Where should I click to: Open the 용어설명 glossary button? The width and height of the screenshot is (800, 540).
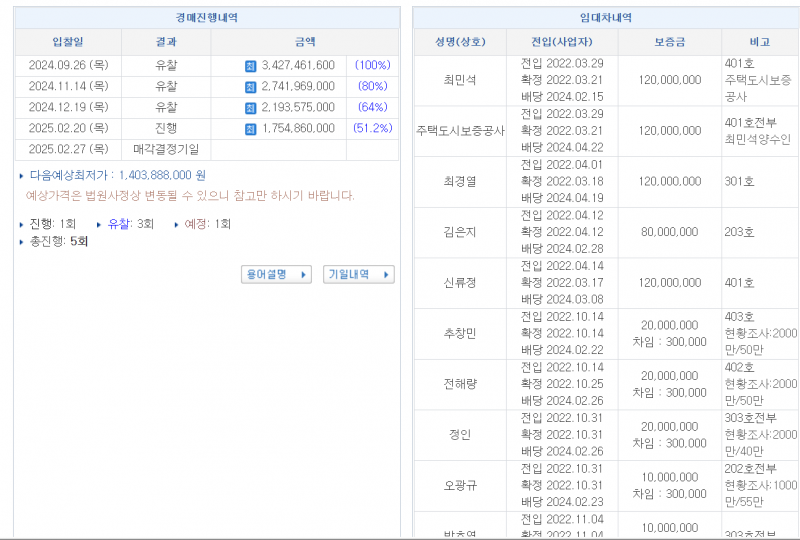[x=276, y=274]
